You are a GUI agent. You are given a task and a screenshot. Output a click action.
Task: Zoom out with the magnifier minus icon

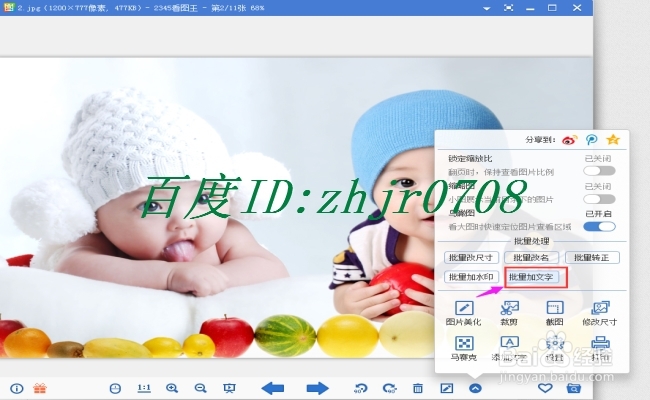pos(201,388)
